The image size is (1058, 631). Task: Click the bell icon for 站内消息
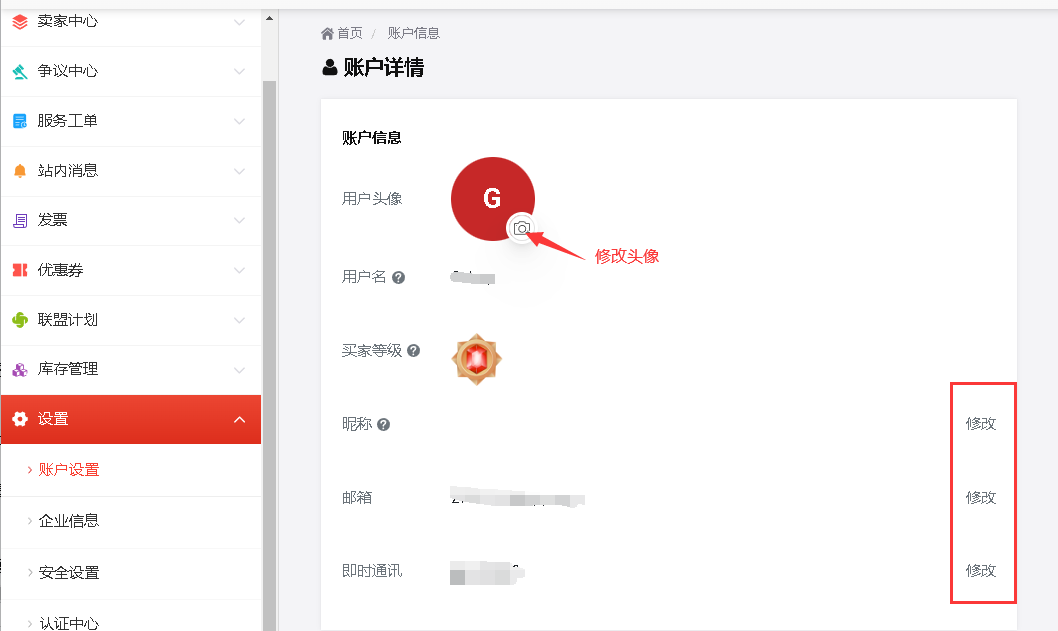click(x=20, y=171)
